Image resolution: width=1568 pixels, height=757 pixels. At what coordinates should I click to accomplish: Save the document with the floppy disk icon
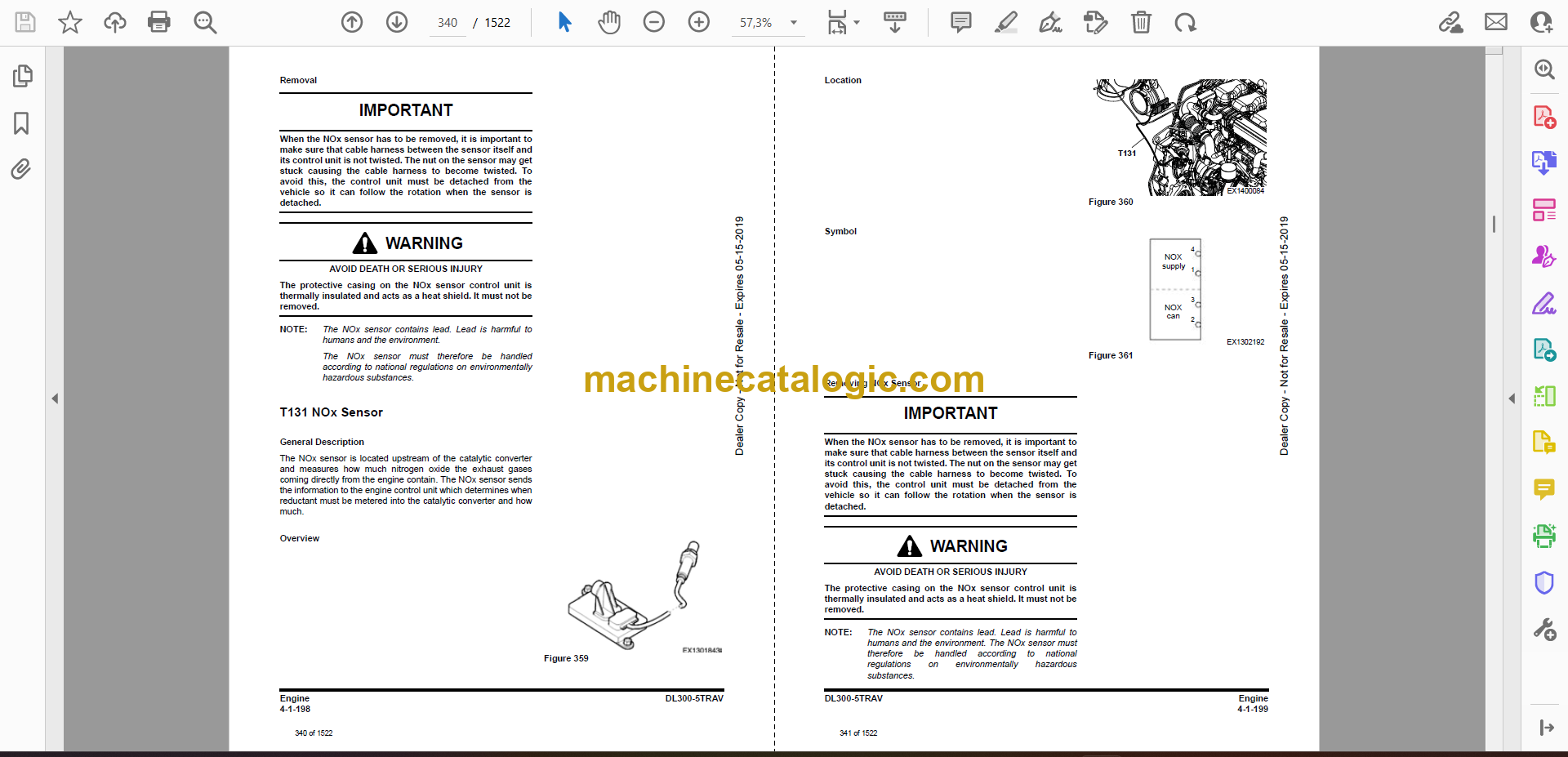[x=25, y=22]
